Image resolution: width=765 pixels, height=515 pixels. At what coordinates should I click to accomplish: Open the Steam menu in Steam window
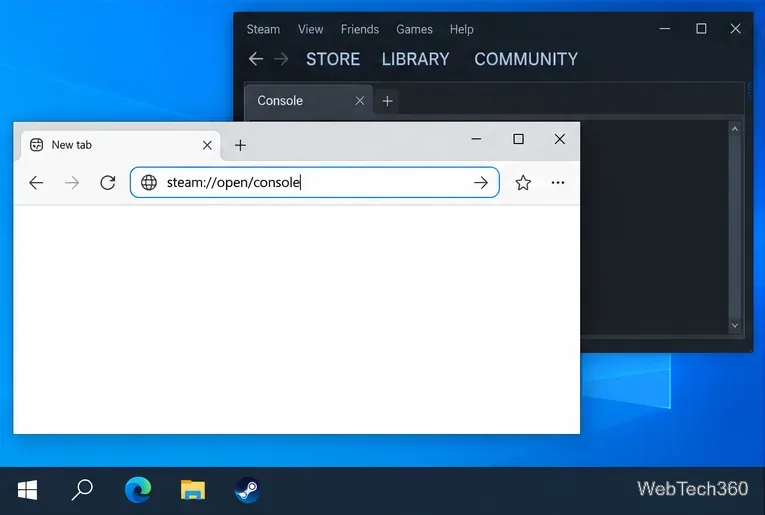point(263,29)
